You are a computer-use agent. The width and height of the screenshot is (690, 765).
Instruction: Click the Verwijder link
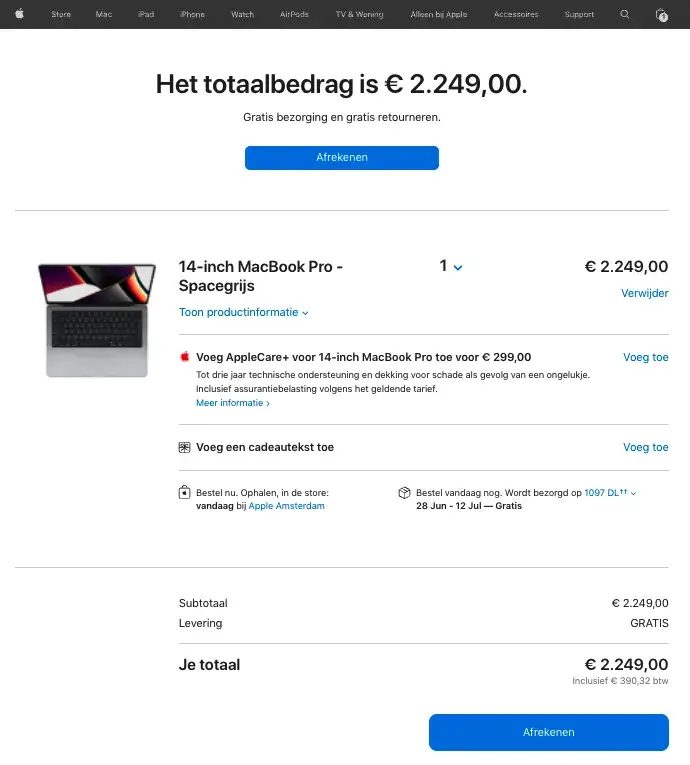644,294
